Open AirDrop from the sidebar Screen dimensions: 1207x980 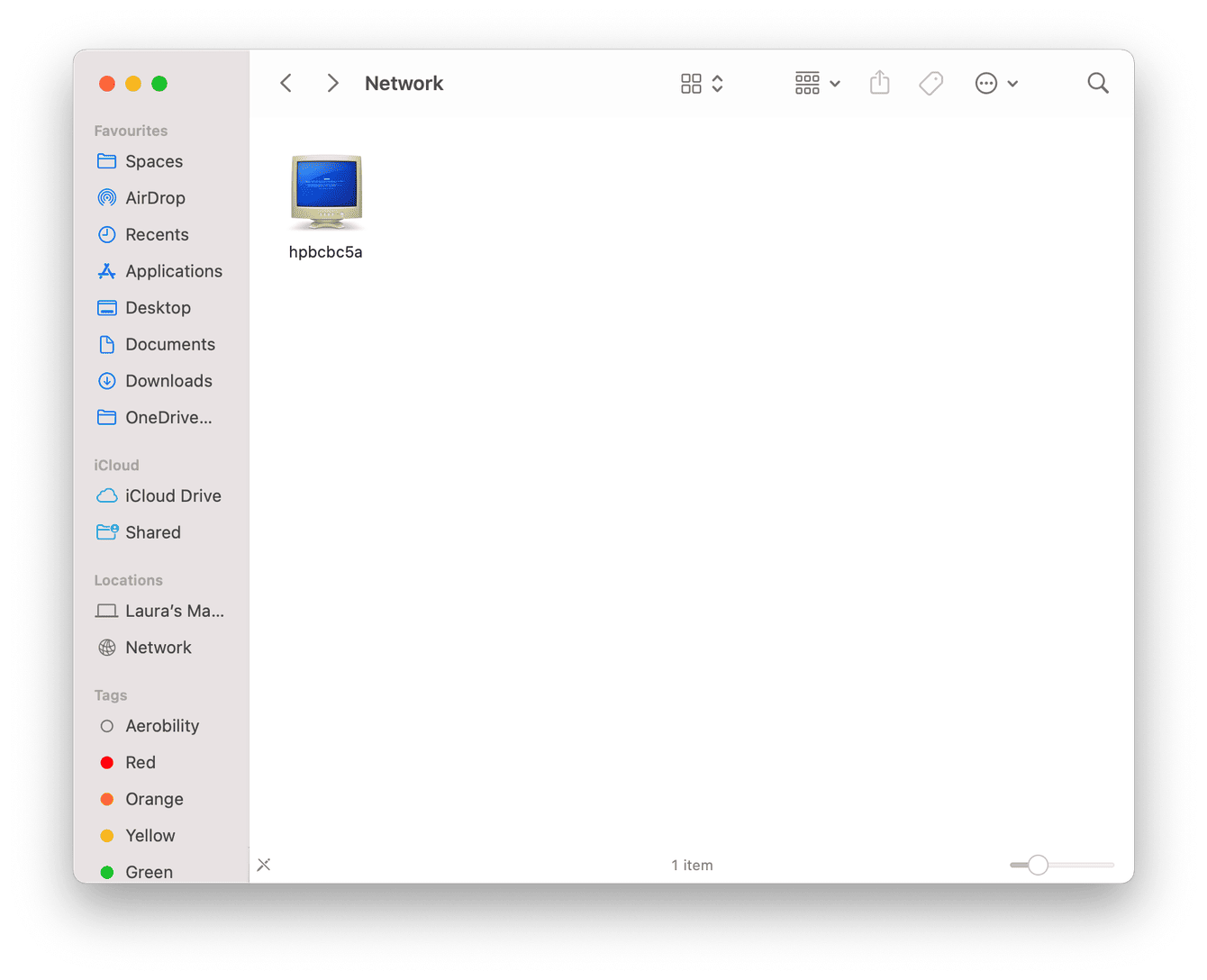(x=155, y=198)
